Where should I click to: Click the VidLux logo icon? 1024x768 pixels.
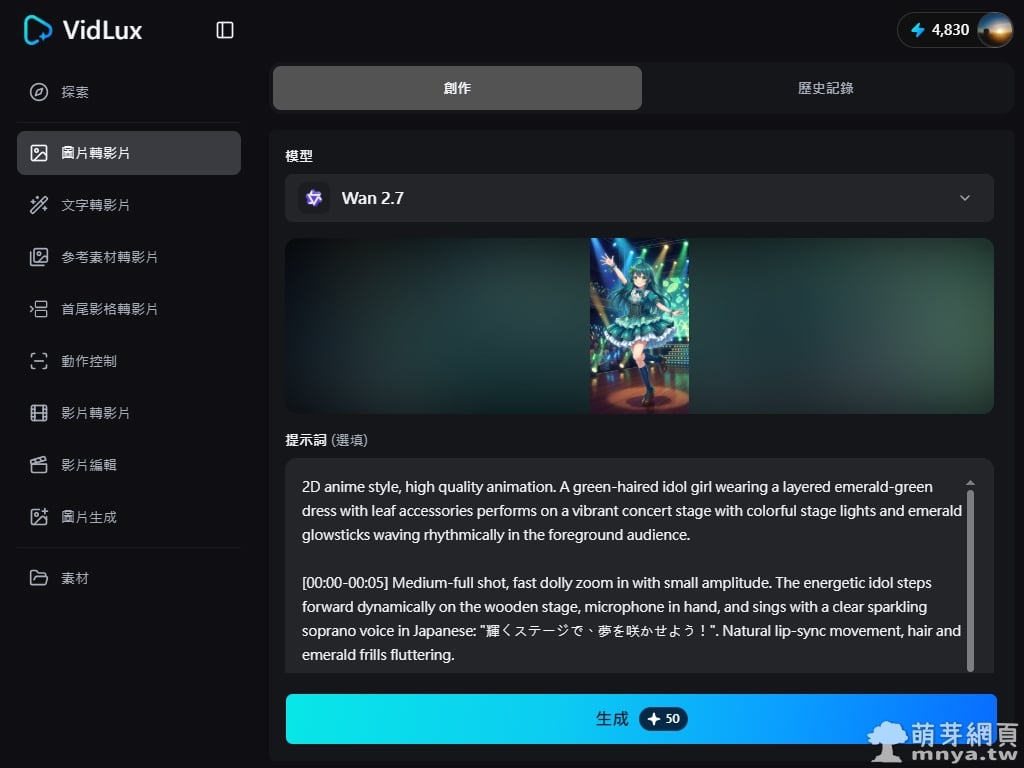pos(38,30)
